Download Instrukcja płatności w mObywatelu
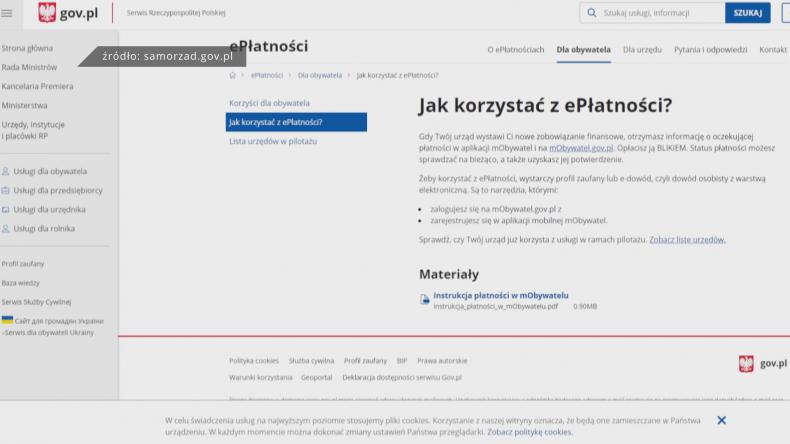The image size is (790, 444). [501, 295]
